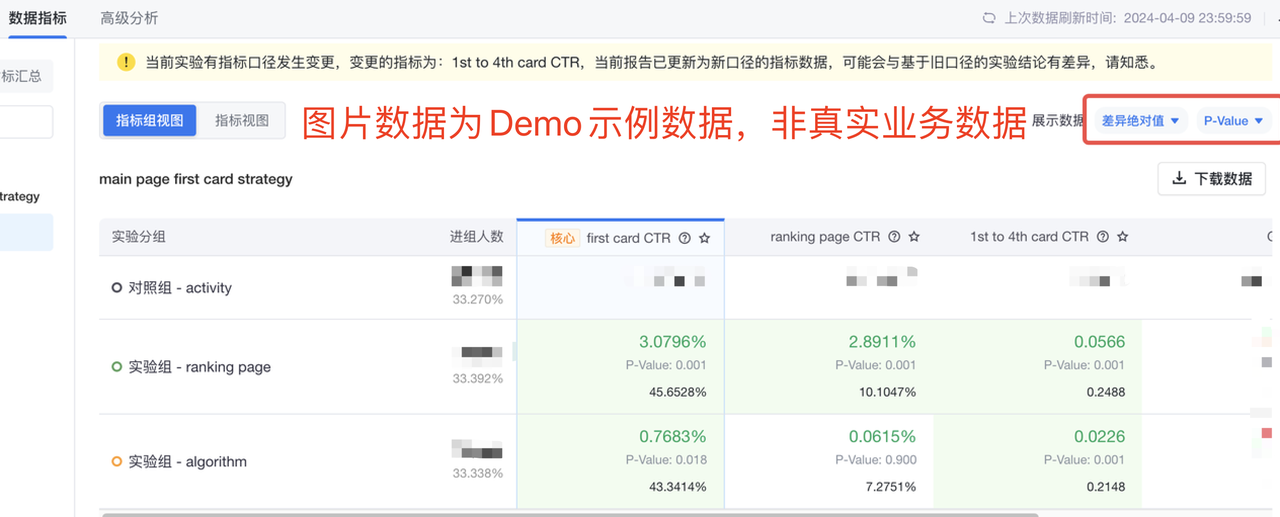Switch to 指标组视图 view

coord(150,120)
